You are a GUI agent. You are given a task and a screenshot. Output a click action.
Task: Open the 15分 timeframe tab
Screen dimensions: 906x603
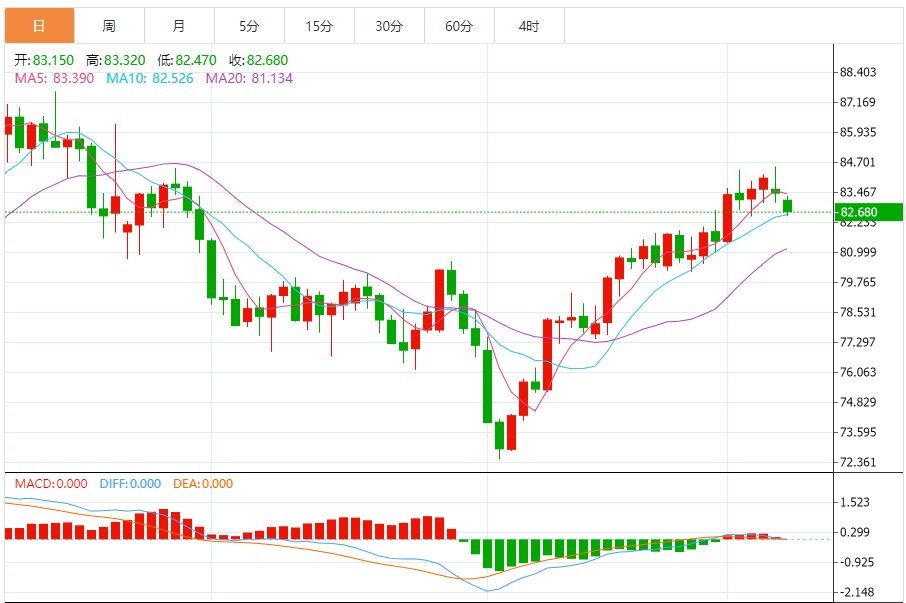click(319, 25)
